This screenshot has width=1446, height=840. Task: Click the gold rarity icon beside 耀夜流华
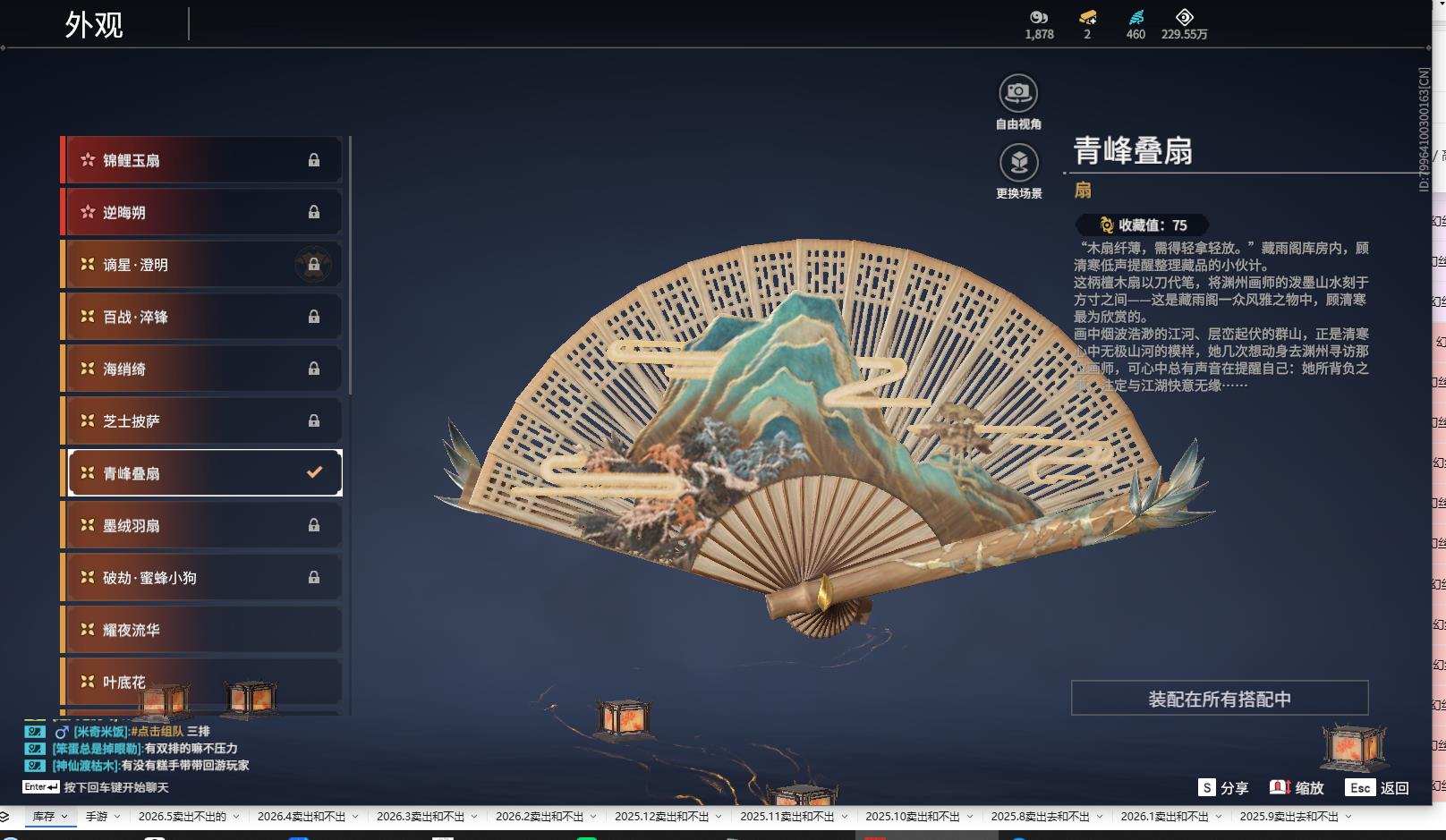tap(88, 629)
